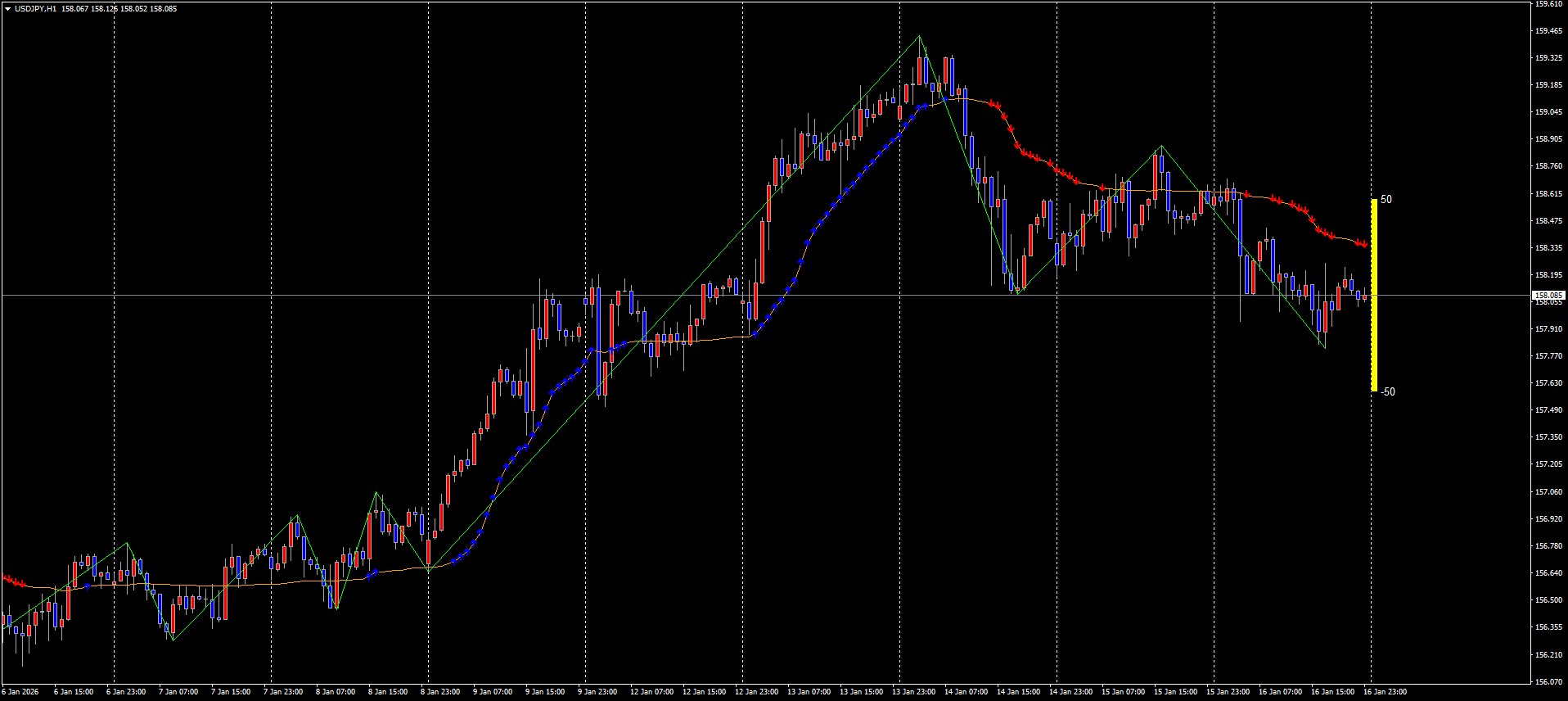The image size is (1568, 701).
Task: Open the USDJPY,H1 chart dropdown triangle
Action: (7, 9)
